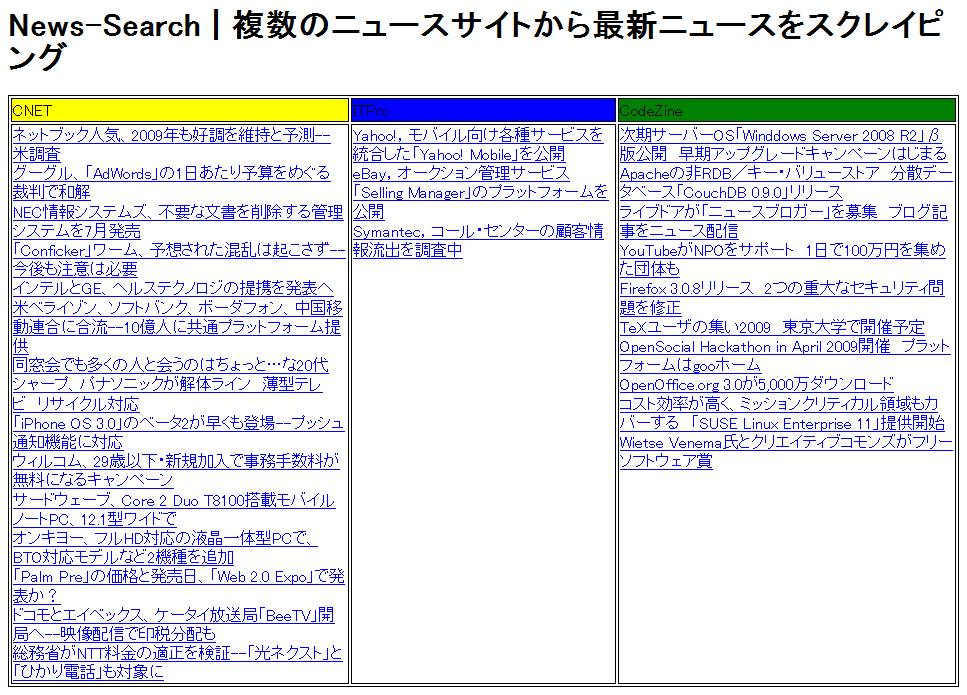Open the Palm Pre price and release link
This screenshot has width=967, height=695.
(178, 586)
